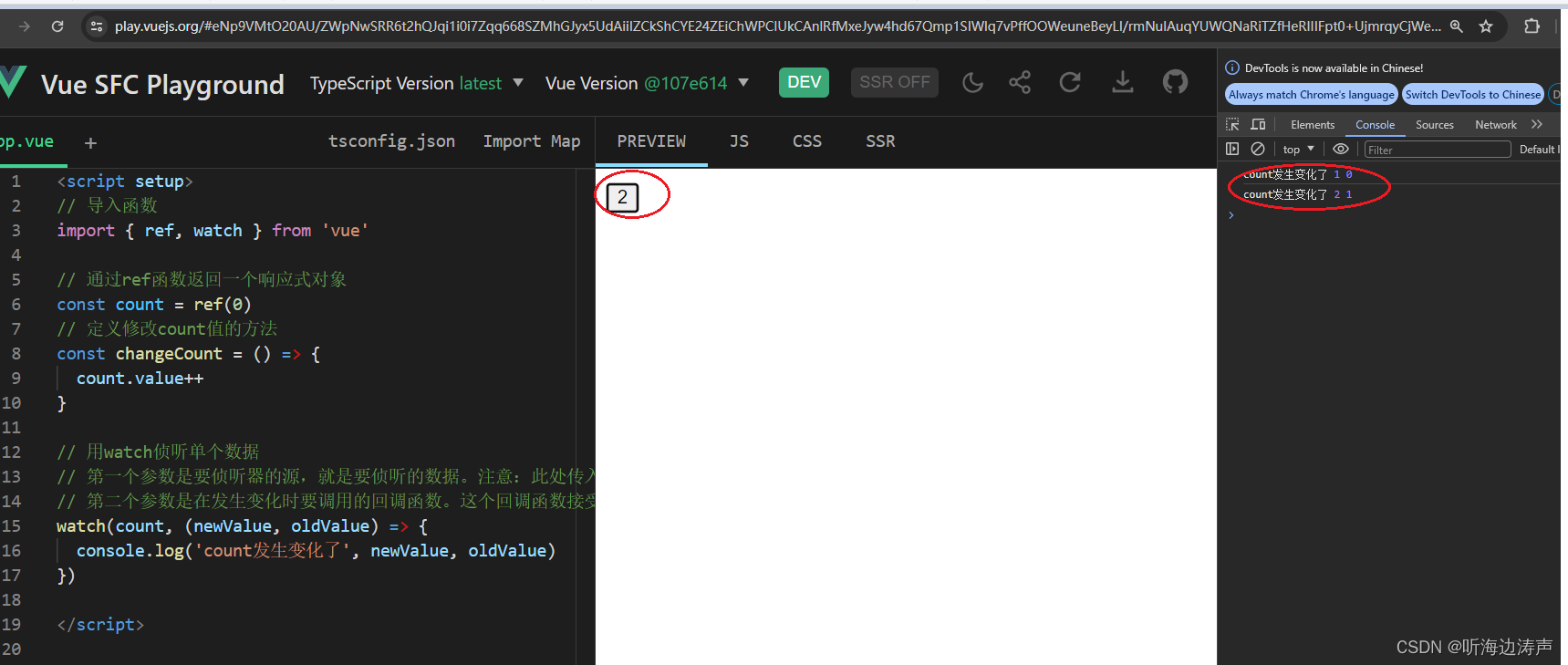Click the Vue logo
This screenshot has height=665, width=1568.
point(13,83)
